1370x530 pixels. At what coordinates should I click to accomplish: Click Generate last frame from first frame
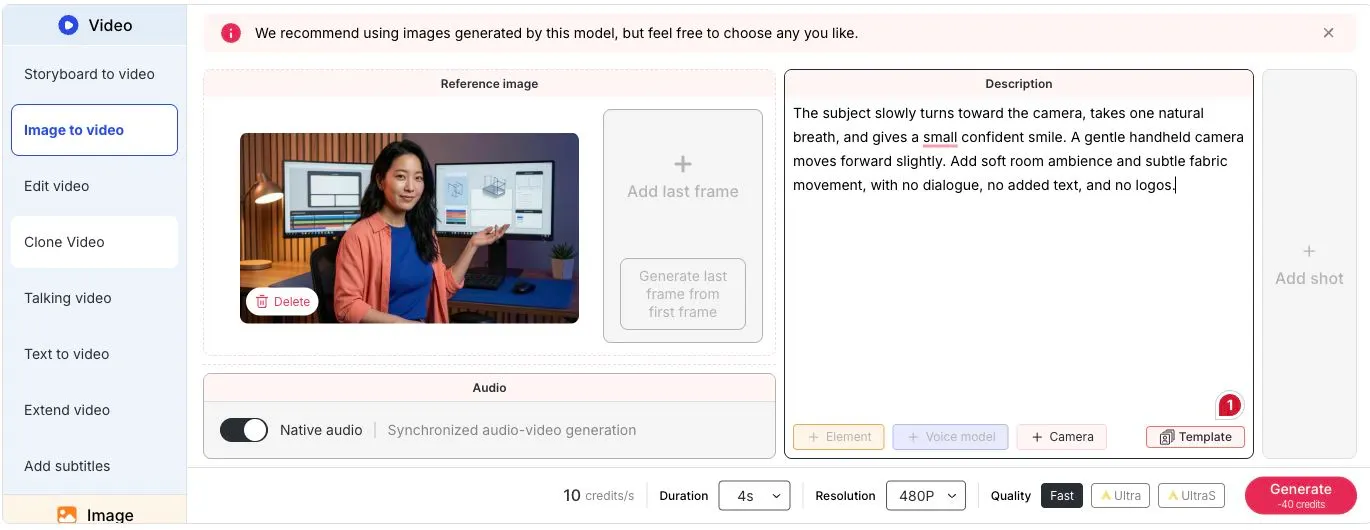point(683,294)
